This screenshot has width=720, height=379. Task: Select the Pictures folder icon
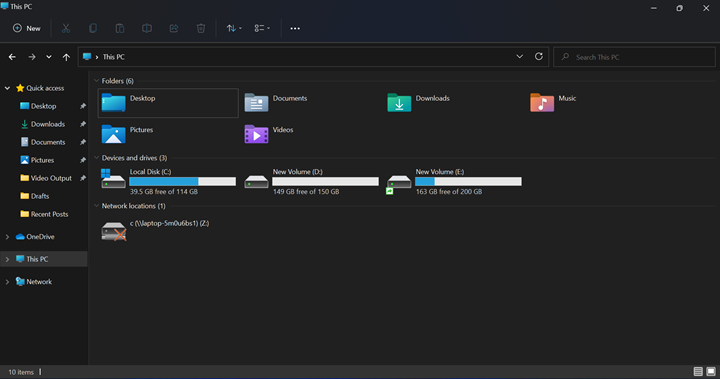tap(113, 134)
